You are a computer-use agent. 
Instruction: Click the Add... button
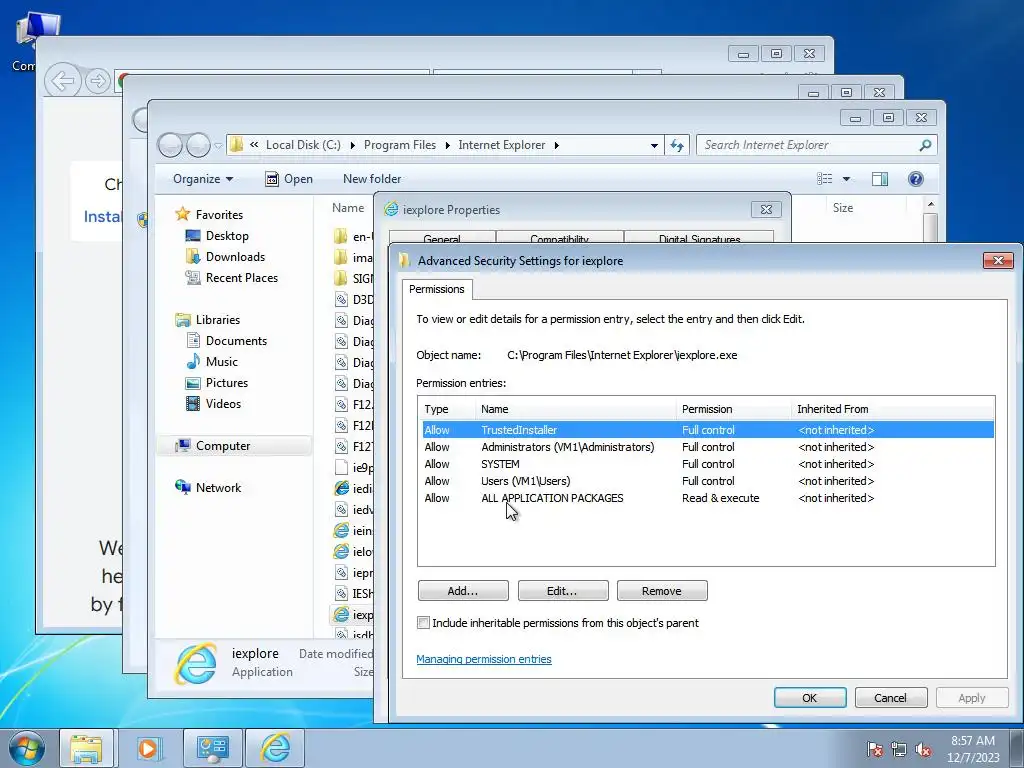coord(463,590)
